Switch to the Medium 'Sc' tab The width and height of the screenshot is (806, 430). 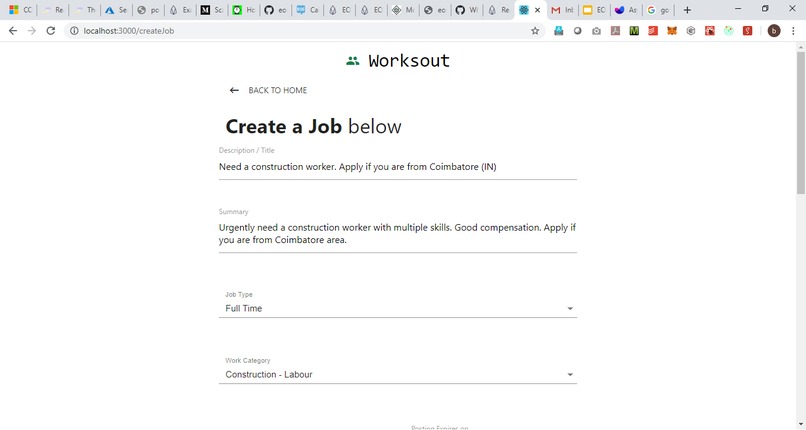[212, 10]
